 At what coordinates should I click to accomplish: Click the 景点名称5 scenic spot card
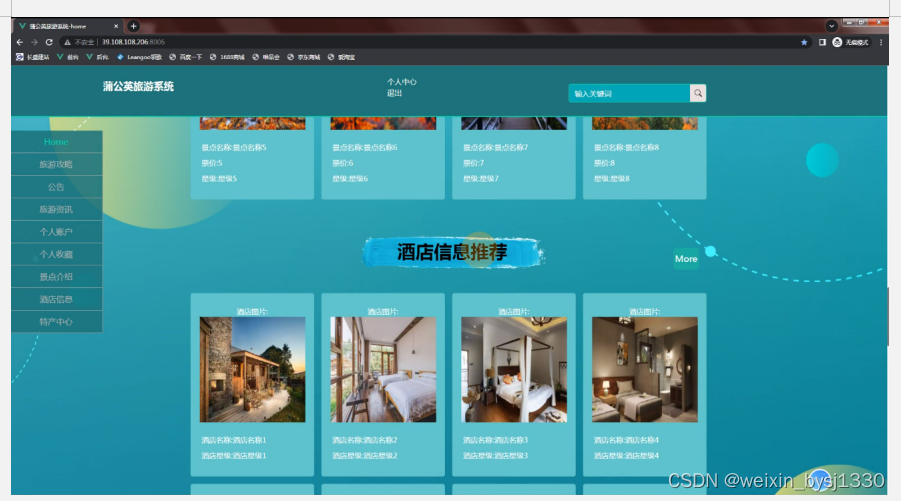coord(252,158)
